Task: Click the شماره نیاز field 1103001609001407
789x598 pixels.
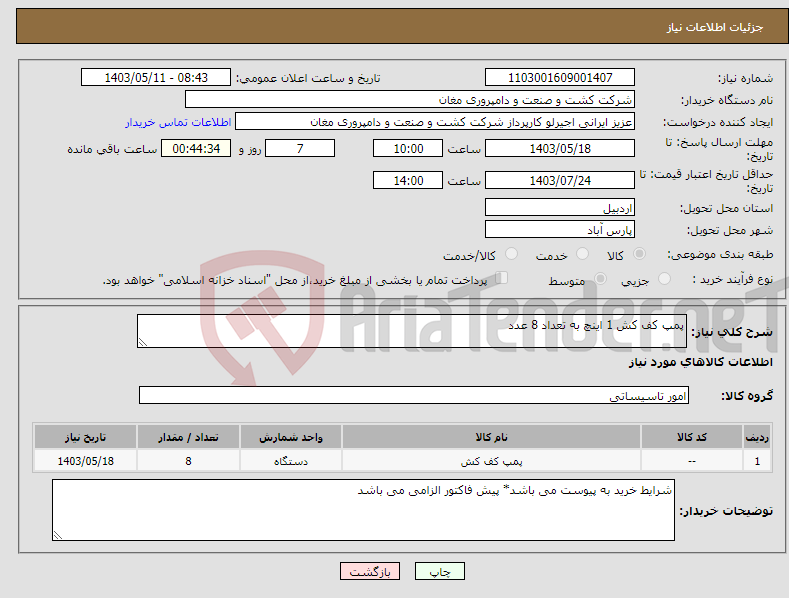Action: (x=560, y=78)
